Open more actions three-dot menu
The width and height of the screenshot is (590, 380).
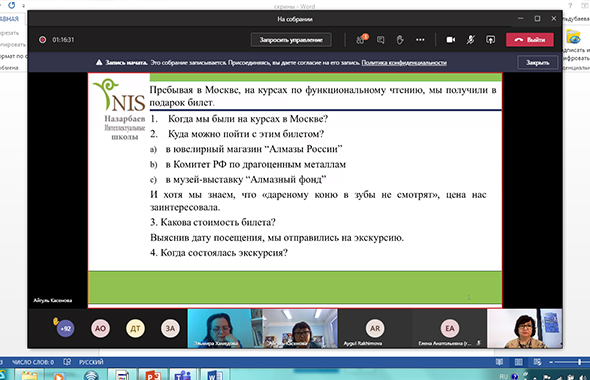pos(420,40)
